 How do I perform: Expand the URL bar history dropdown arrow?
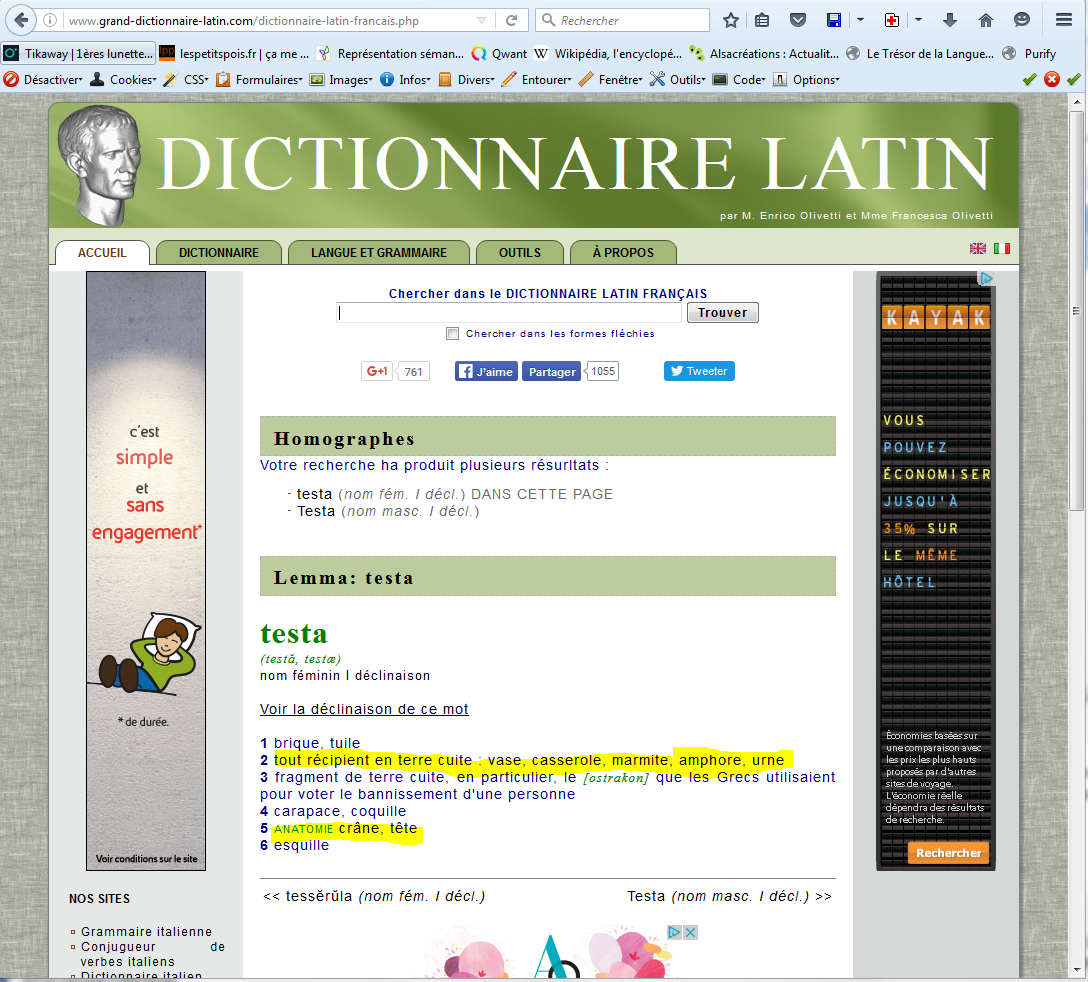[482, 20]
